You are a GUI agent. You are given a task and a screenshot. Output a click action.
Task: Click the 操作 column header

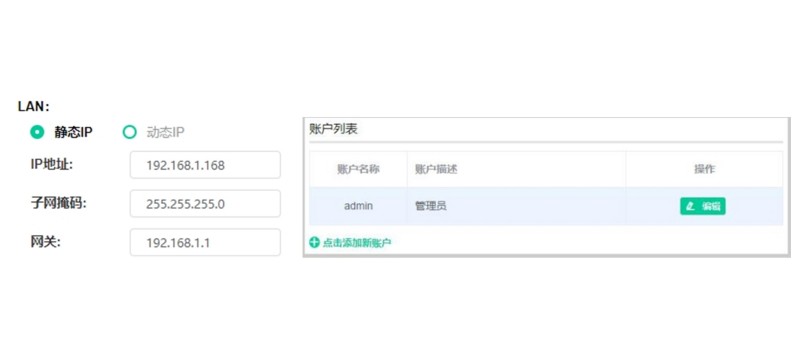[x=704, y=169]
